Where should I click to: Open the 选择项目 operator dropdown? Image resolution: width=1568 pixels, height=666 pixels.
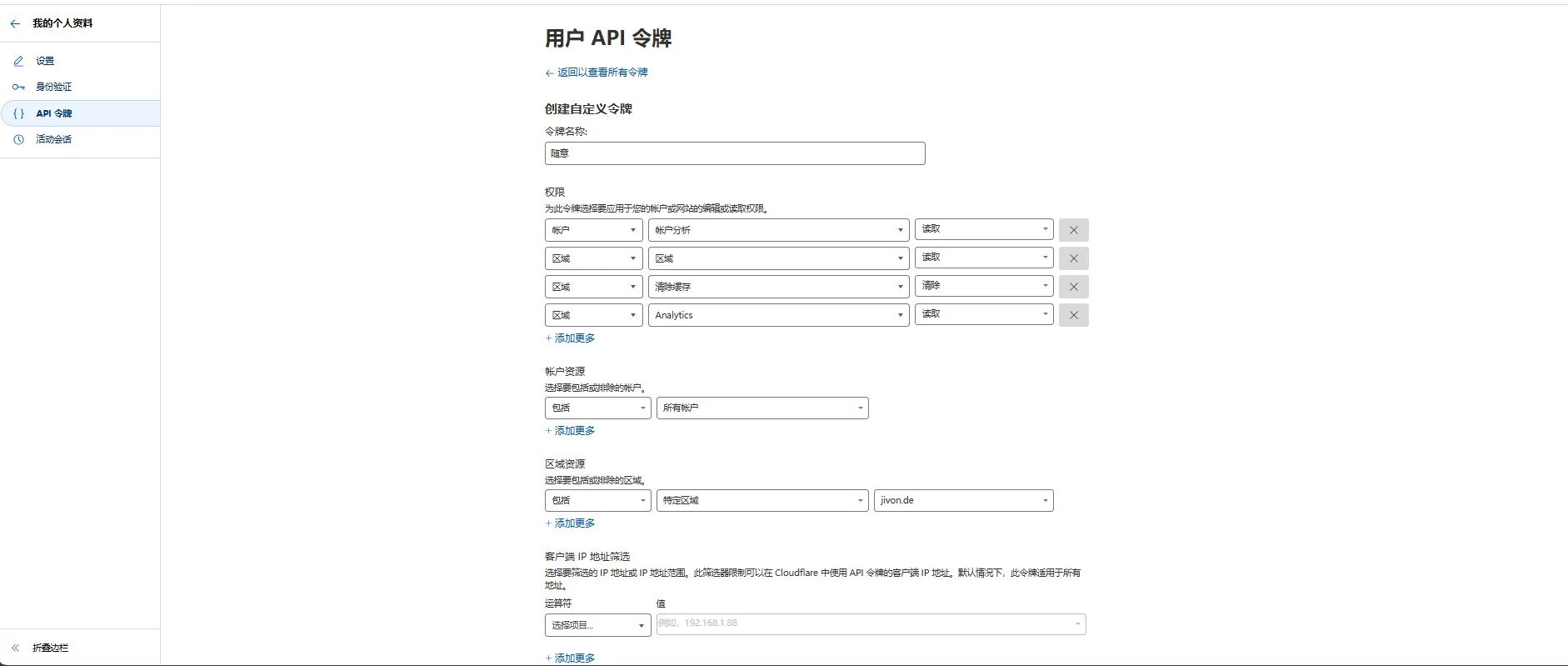[597, 625]
